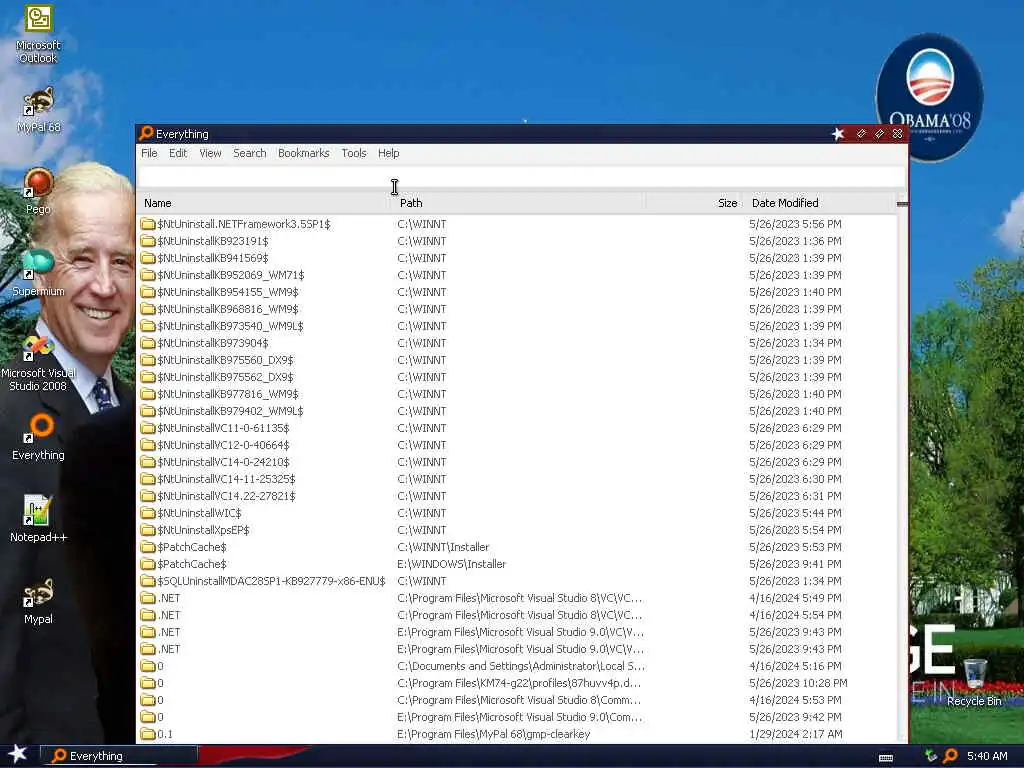Click the Everything tray icon
The height and width of the screenshot is (768, 1024).
(950, 756)
